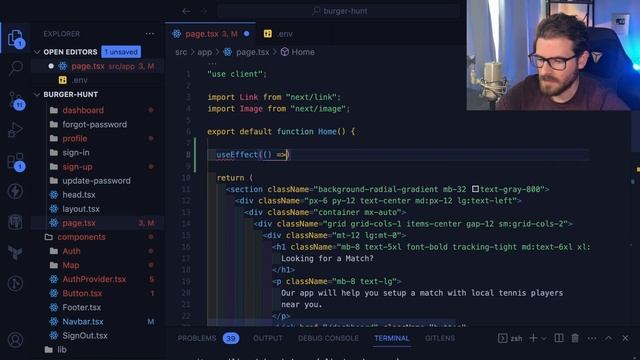Go back with the navigation arrow
Viewport: 640px width, 360px height.
[186, 11]
